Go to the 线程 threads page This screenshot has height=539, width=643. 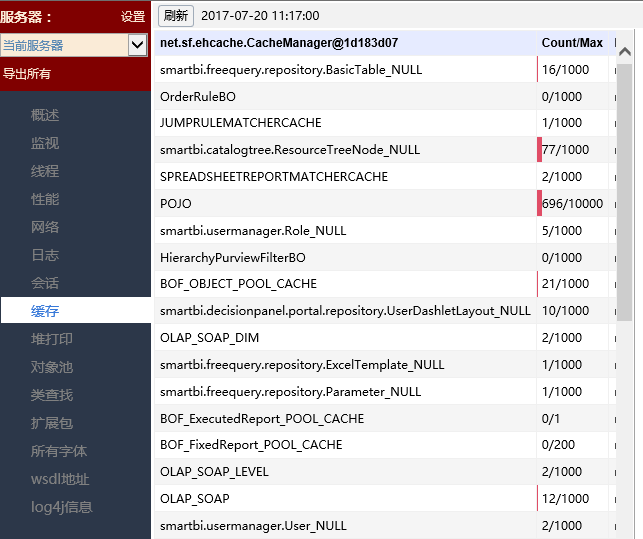pyautogui.click(x=45, y=171)
